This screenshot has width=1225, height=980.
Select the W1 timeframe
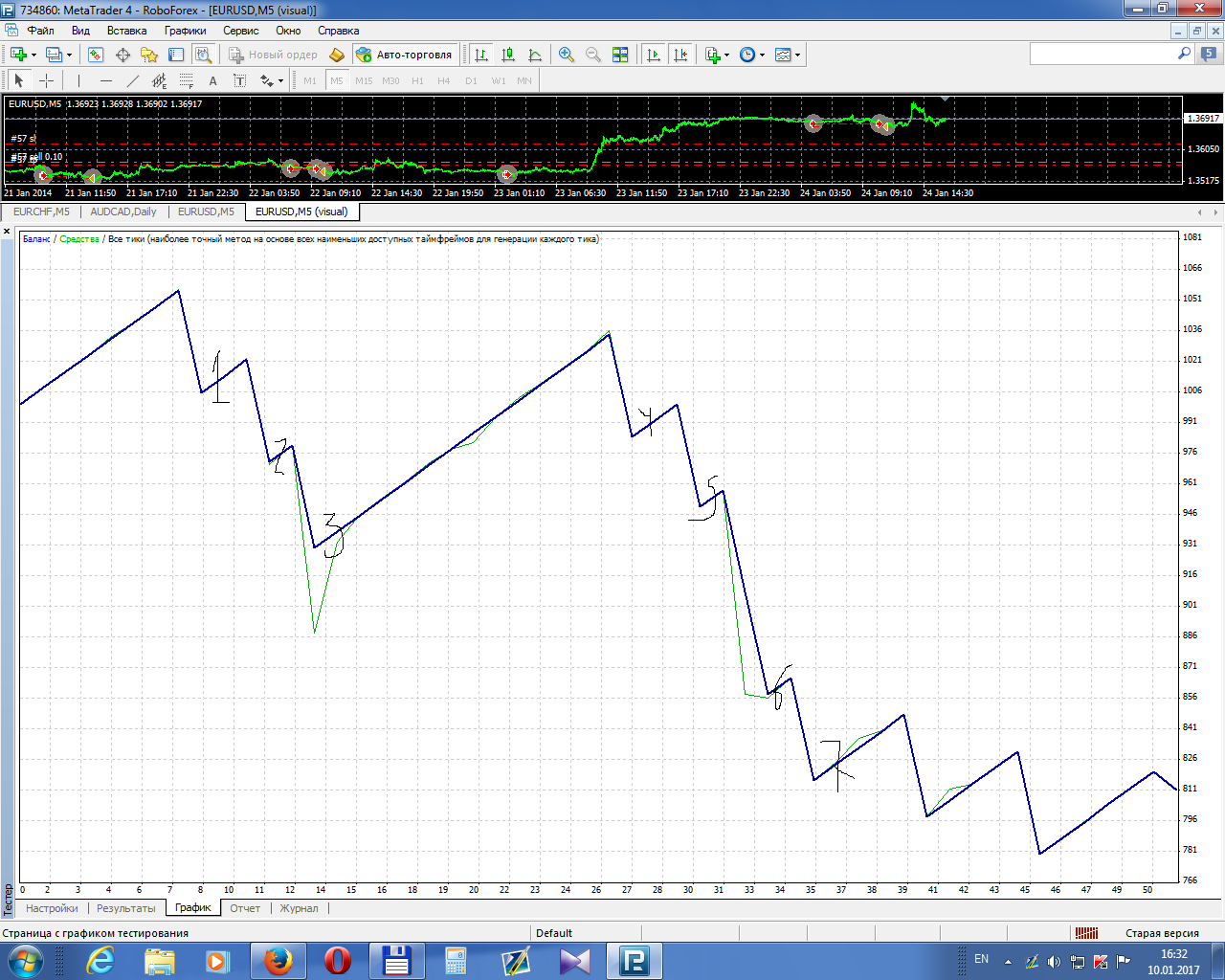pos(499,80)
